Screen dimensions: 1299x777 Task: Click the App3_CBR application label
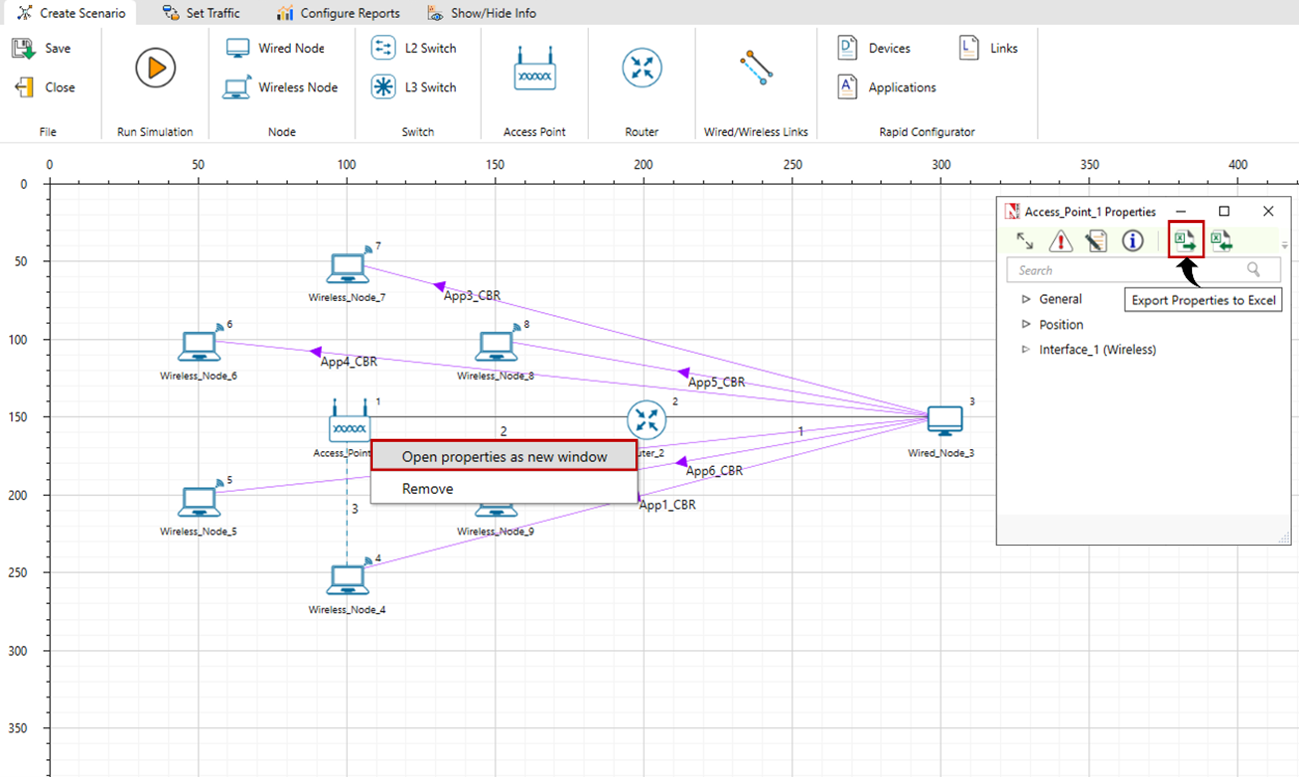[x=472, y=296]
